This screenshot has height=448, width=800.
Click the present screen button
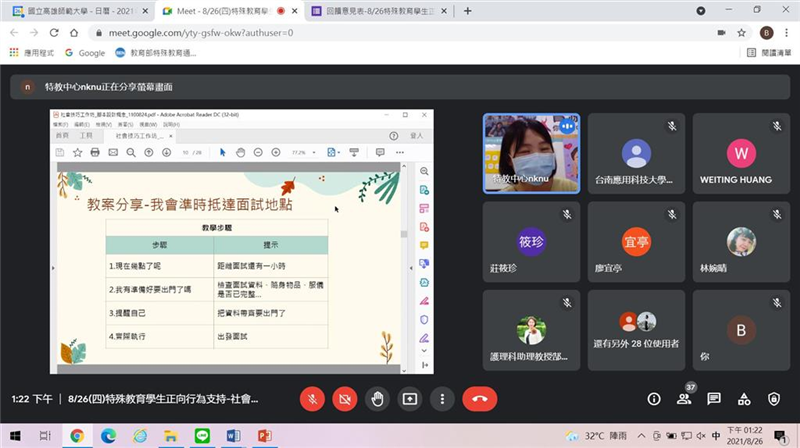click(409, 398)
